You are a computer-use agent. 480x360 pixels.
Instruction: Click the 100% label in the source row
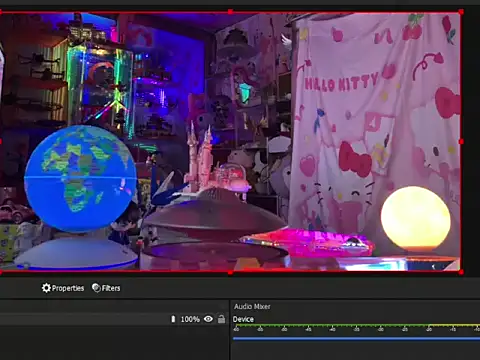(x=190, y=319)
